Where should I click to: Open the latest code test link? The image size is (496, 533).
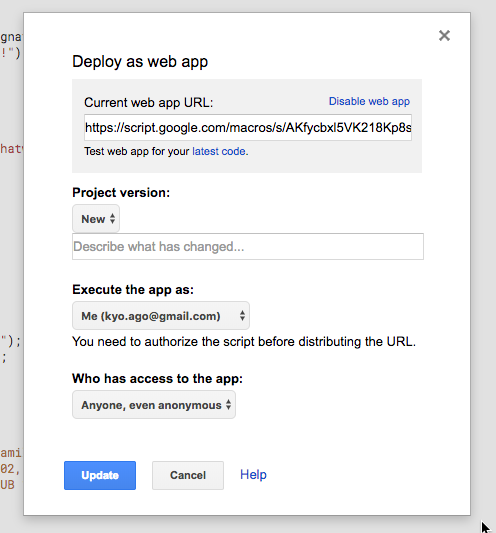[220, 151]
